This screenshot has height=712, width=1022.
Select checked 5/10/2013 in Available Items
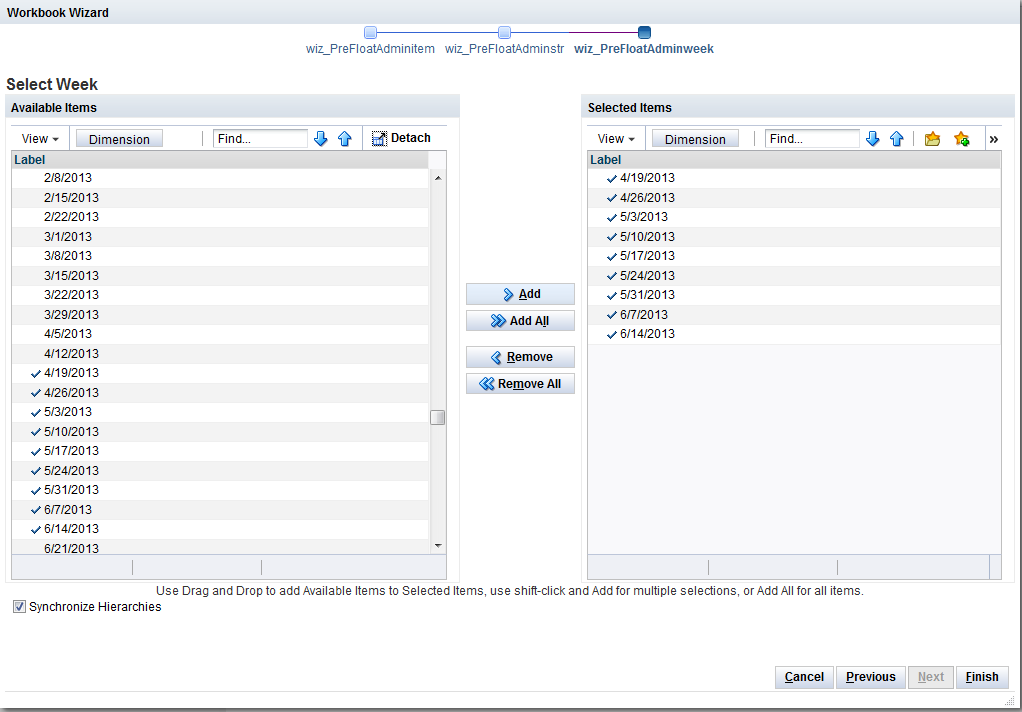click(x=220, y=432)
